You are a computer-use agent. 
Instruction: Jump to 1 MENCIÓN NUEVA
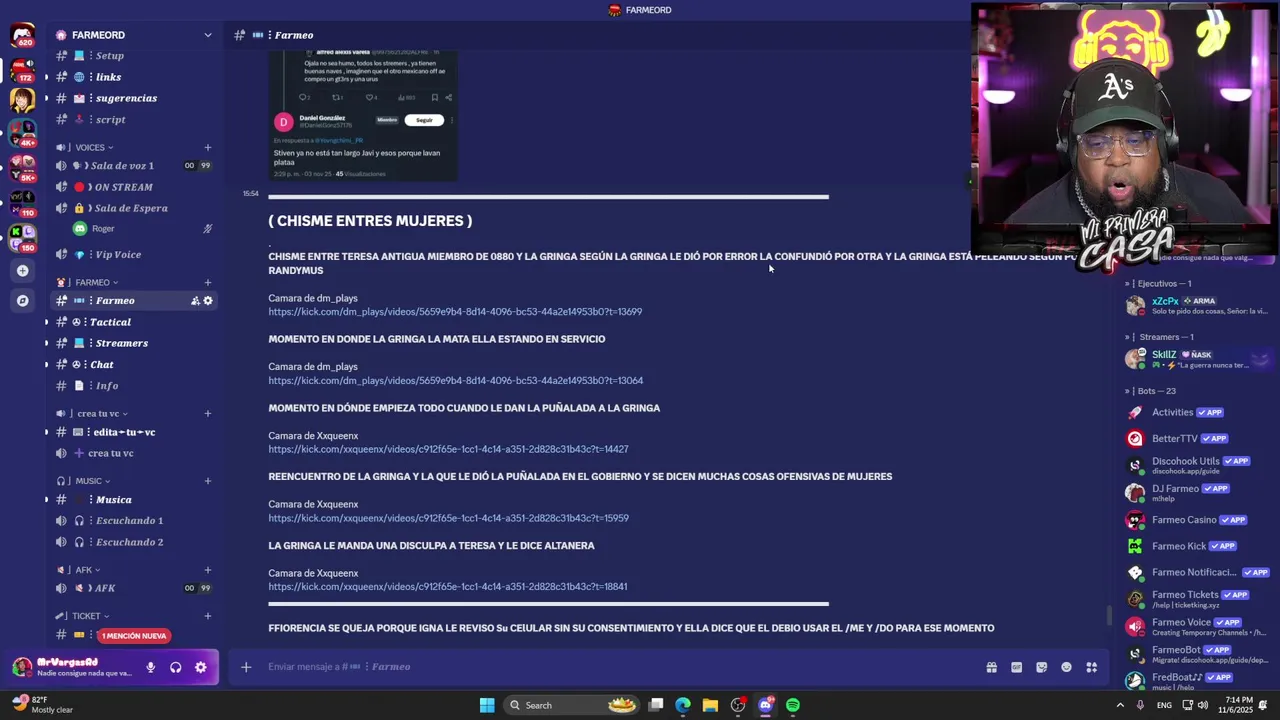pyautogui.click(x=134, y=636)
